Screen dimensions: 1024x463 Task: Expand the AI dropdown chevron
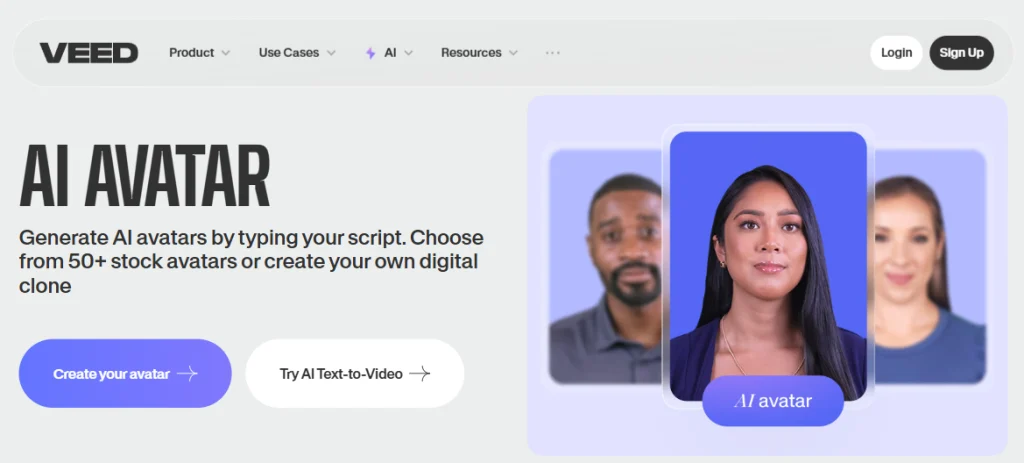pyautogui.click(x=408, y=53)
